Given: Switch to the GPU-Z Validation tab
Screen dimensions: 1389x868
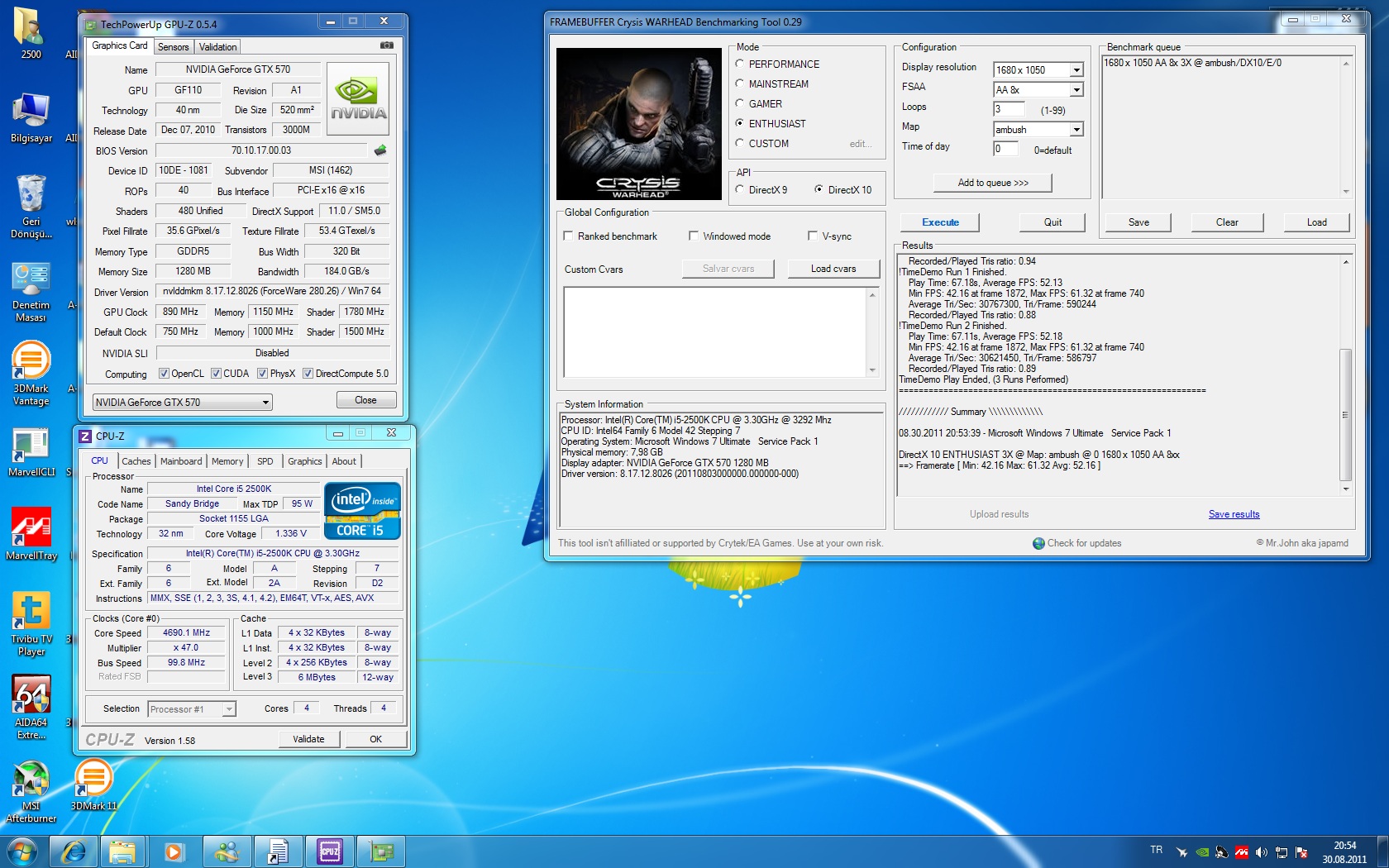Looking at the screenshot, I should coord(218,47).
